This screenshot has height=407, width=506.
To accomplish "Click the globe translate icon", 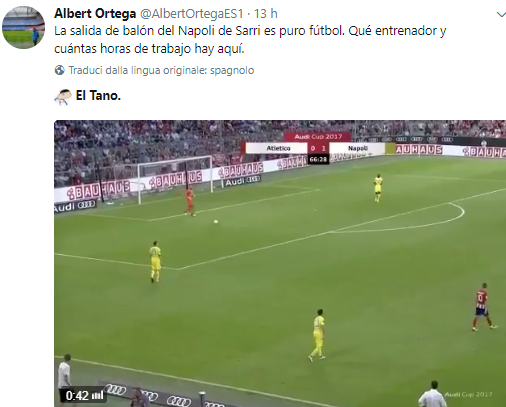I will [59, 70].
